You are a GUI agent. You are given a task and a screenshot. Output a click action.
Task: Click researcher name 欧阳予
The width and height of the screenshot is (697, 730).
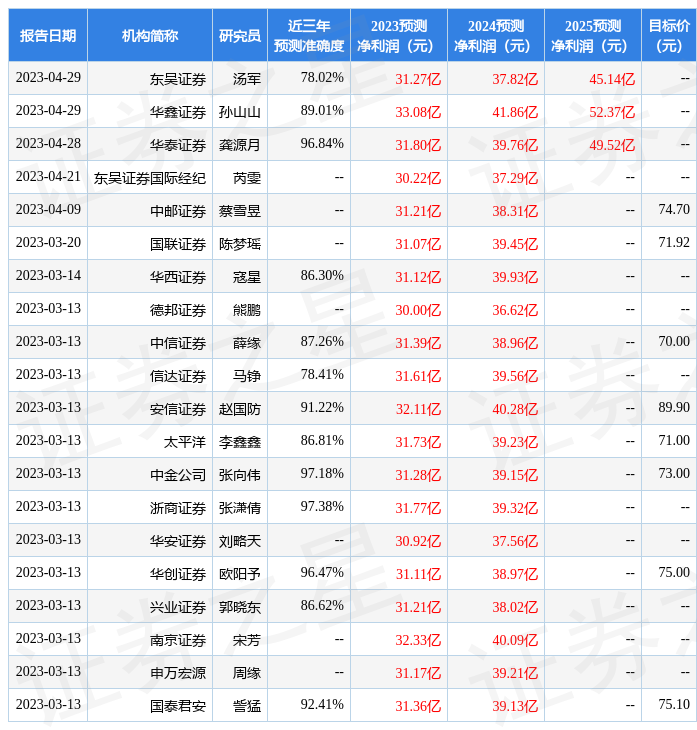coord(240,575)
